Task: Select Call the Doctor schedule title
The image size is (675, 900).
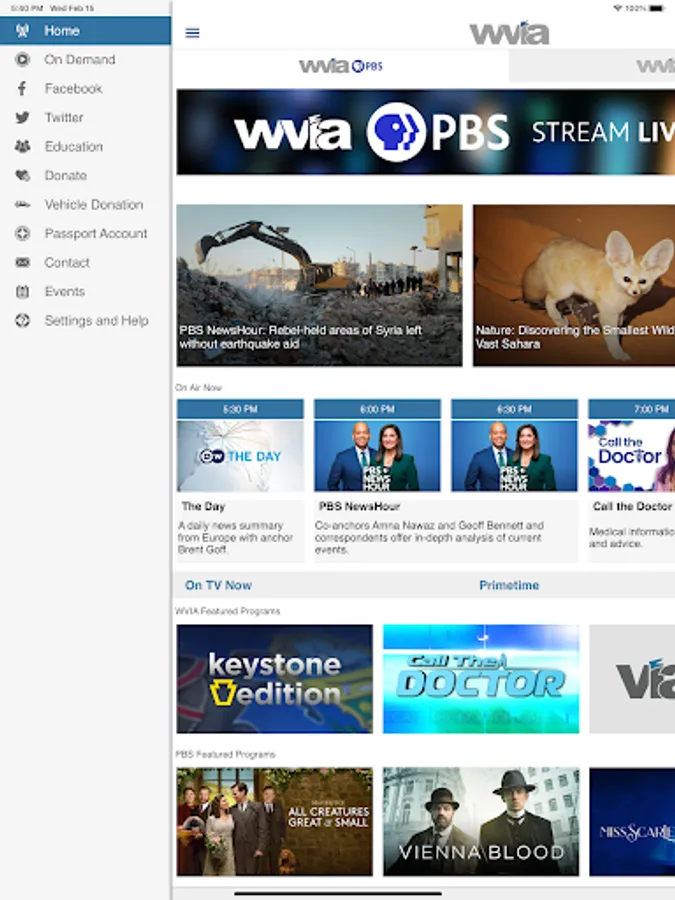Action: tap(632, 506)
